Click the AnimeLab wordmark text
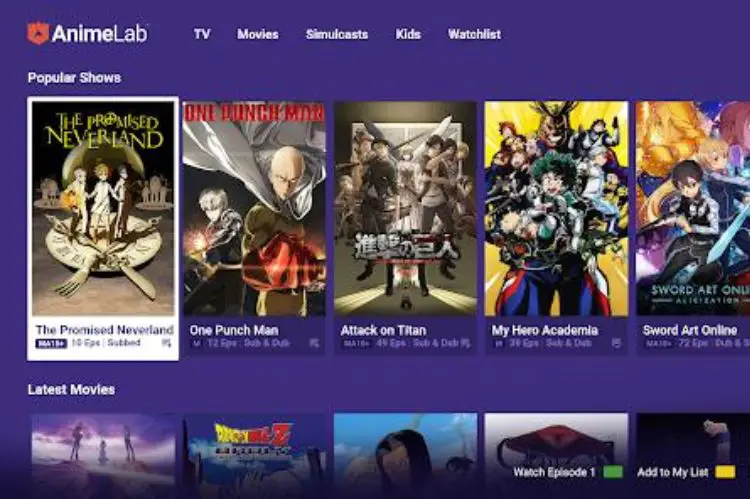Image resolution: width=750 pixels, height=499 pixels. click(x=100, y=33)
